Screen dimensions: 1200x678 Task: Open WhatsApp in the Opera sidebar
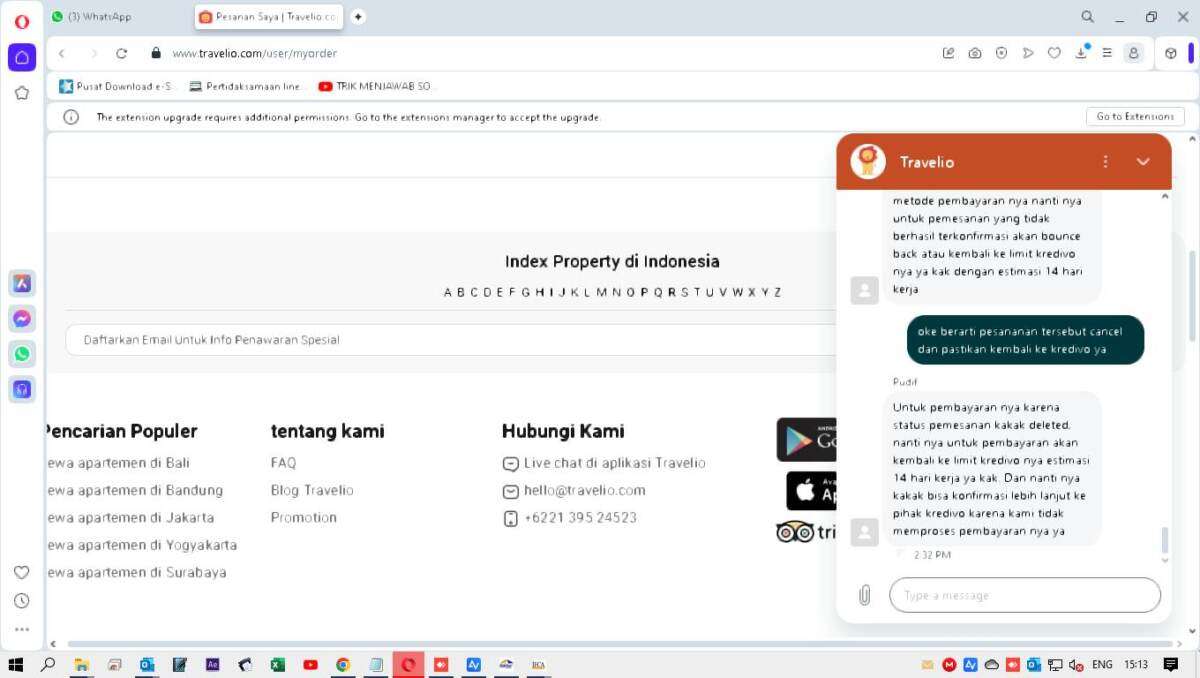point(22,354)
